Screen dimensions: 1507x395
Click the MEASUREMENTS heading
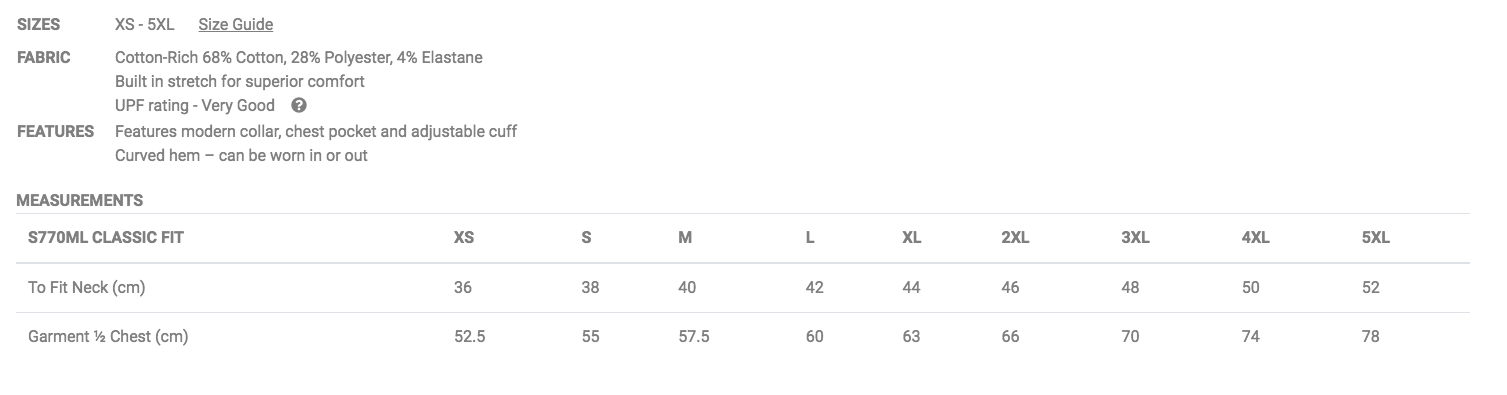(80, 200)
